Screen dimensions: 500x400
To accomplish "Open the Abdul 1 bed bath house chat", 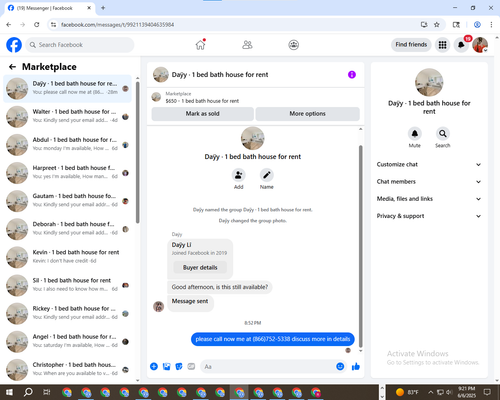I will click(67, 145).
